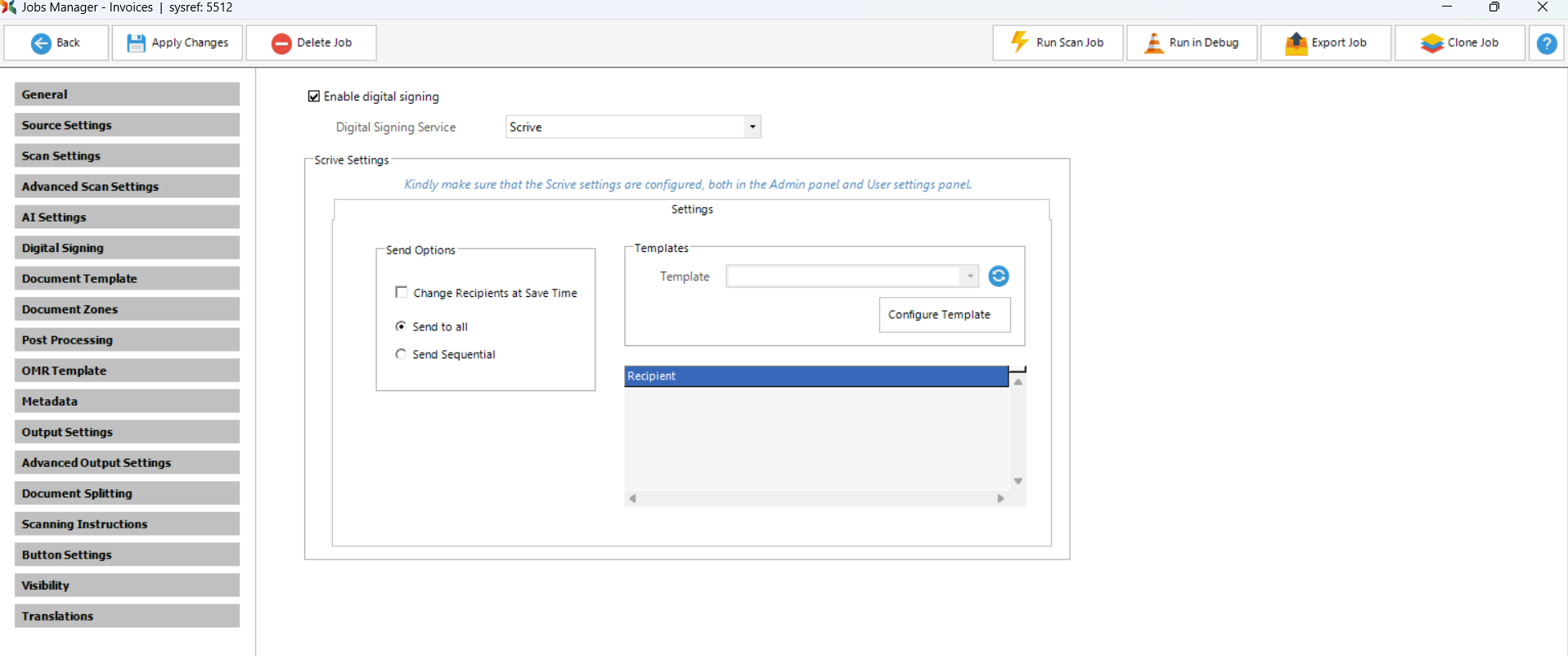Click the Run Scan Job lightning icon
The height and width of the screenshot is (656, 1568).
pyautogui.click(x=1019, y=43)
